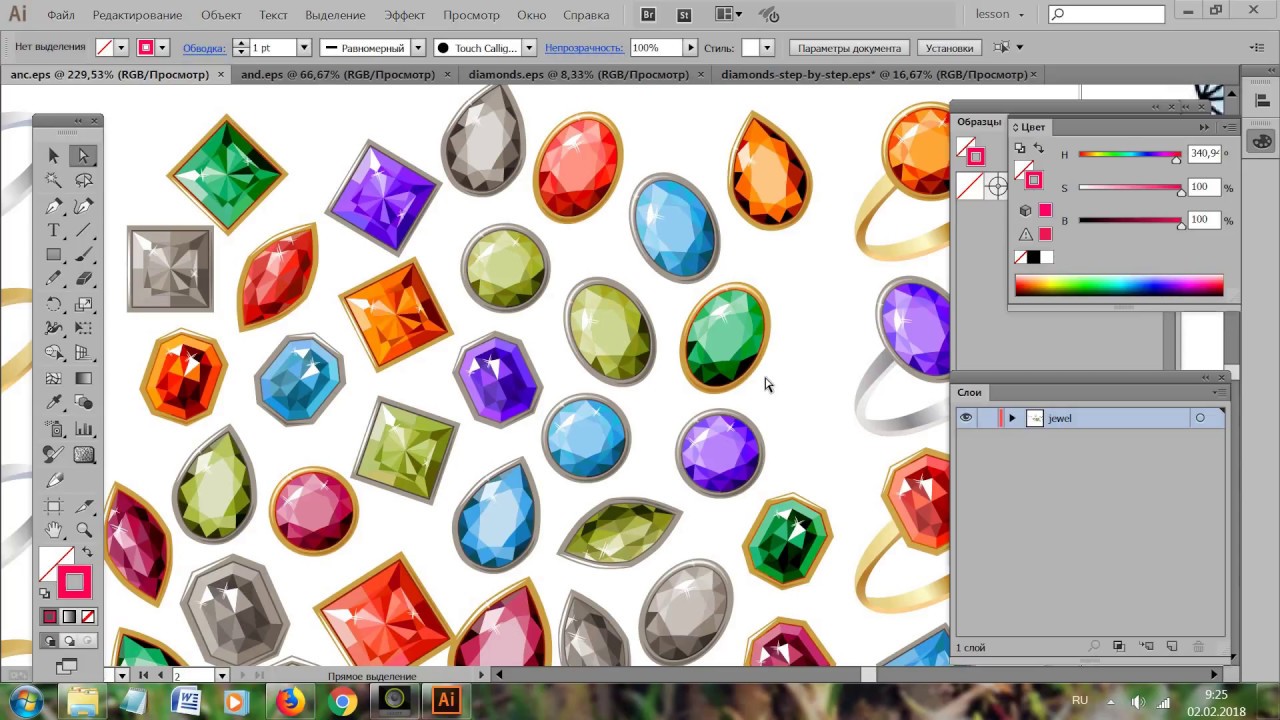The image size is (1280, 720).
Task: Select the Pen tool
Action: pyautogui.click(x=54, y=206)
